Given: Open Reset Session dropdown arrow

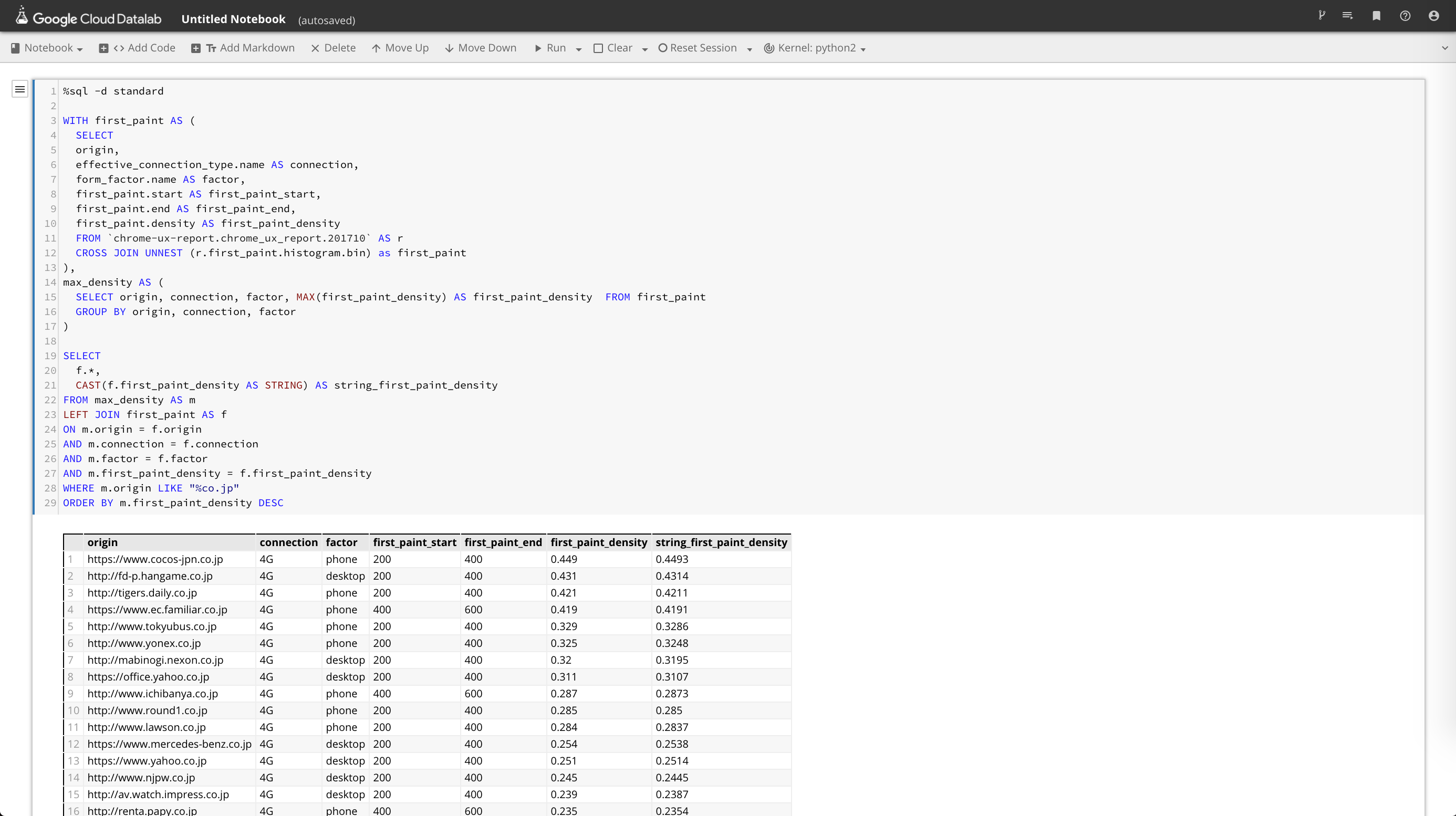Looking at the screenshot, I should [750, 49].
